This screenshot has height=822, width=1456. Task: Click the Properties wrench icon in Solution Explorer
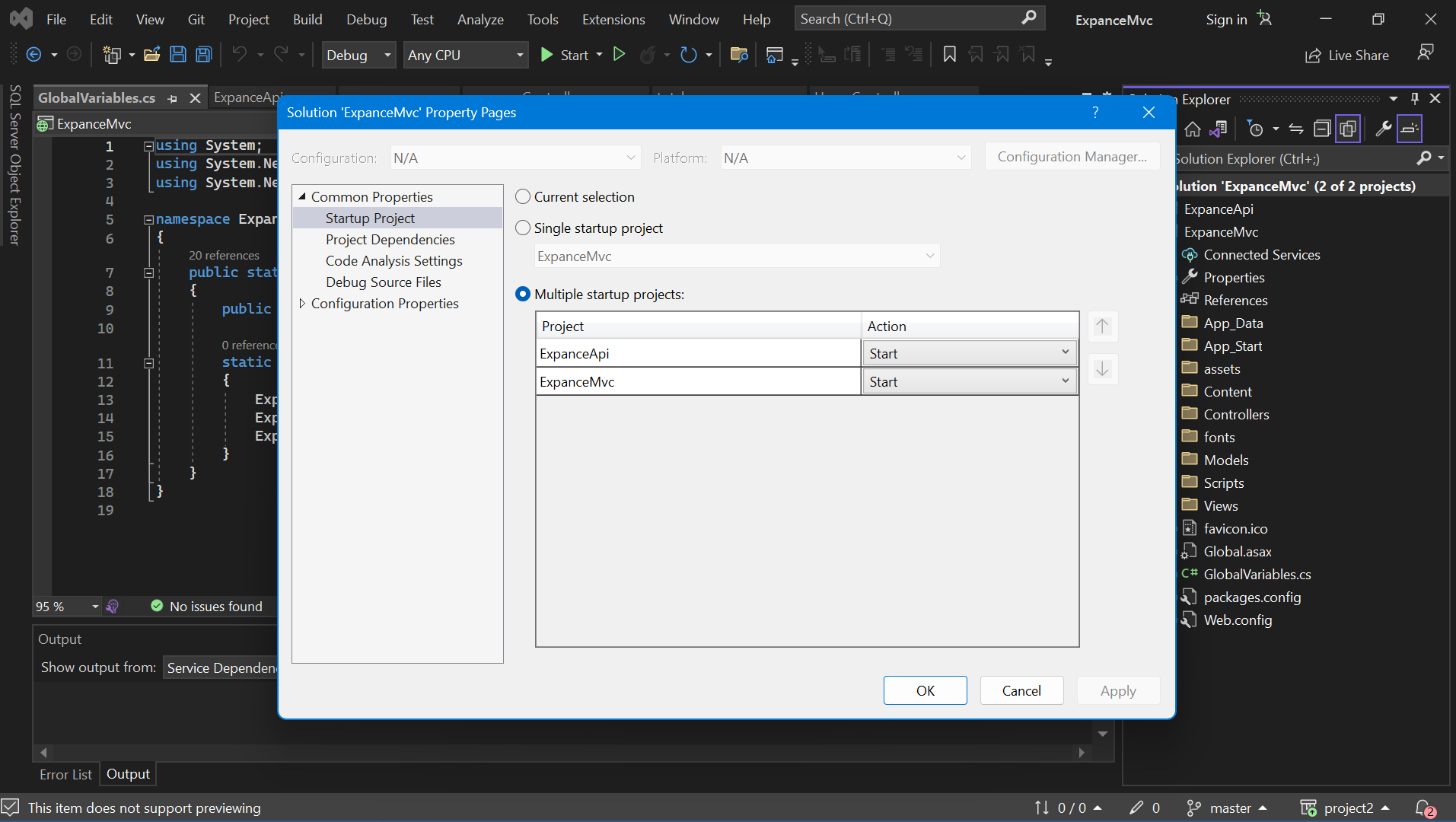(x=1383, y=129)
